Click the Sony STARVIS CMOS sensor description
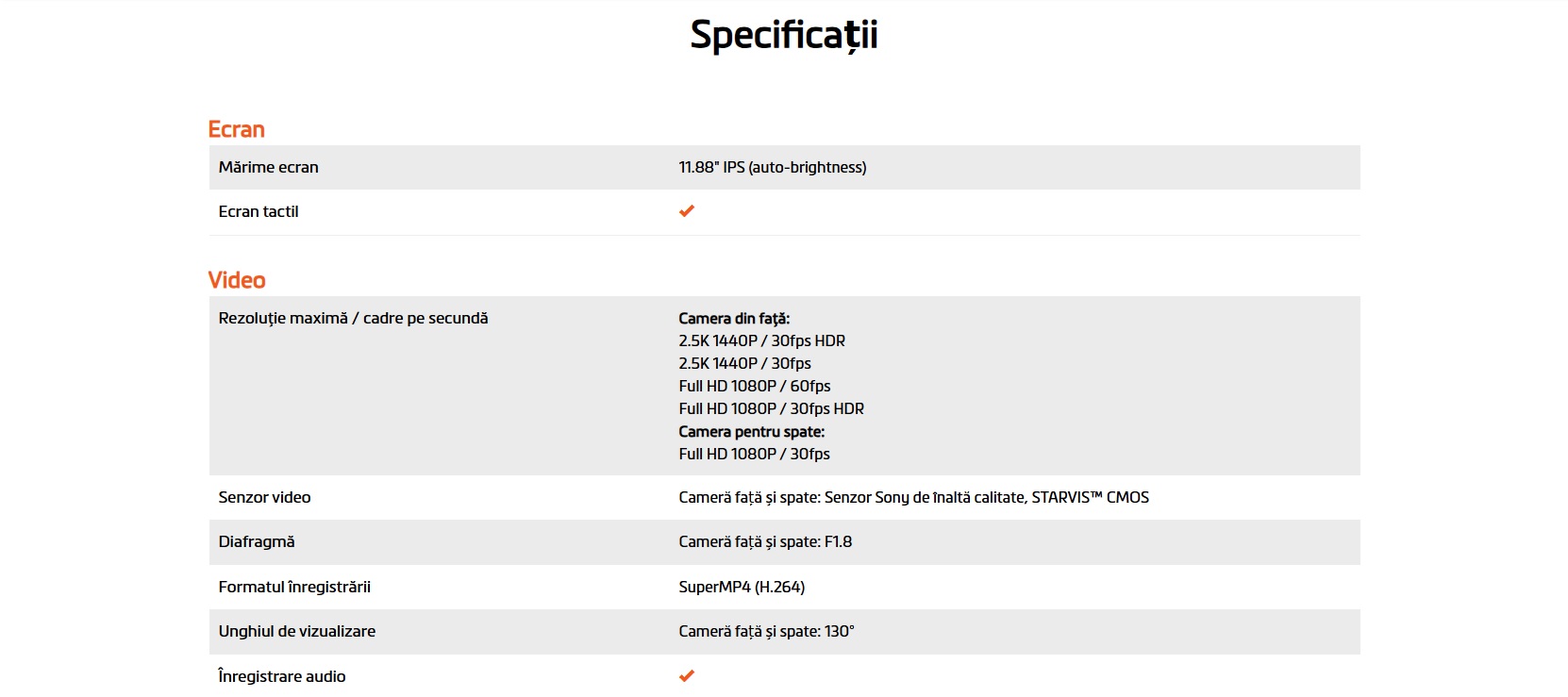This screenshot has height=697, width=1568. point(913,497)
